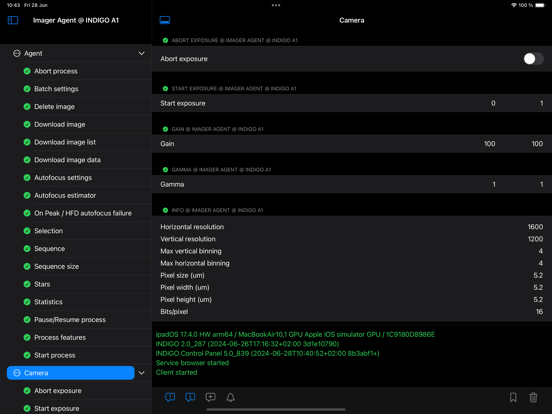This screenshot has width=552, height=414.
Task: Open Download image data item
Action: click(x=67, y=160)
